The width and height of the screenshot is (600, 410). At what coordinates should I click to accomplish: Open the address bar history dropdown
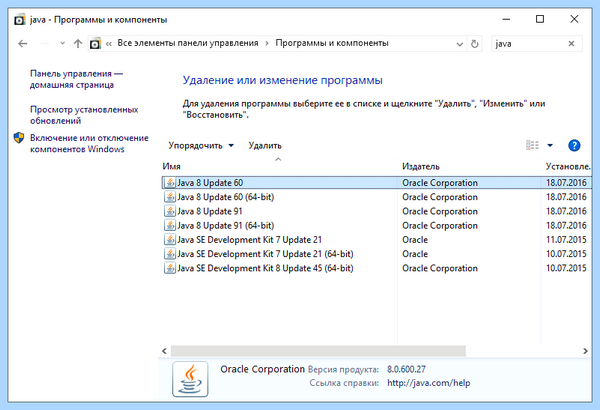pyautogui.click(x=460, y=44)
